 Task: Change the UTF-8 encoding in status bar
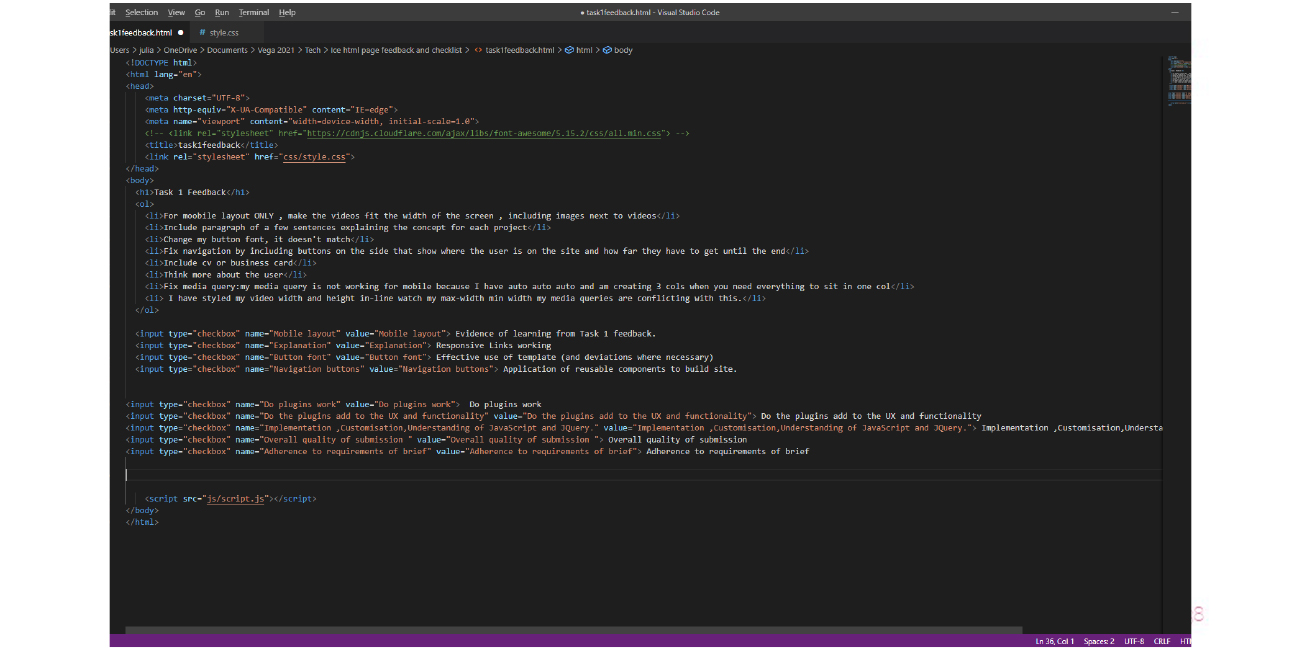pos(1134,641)
